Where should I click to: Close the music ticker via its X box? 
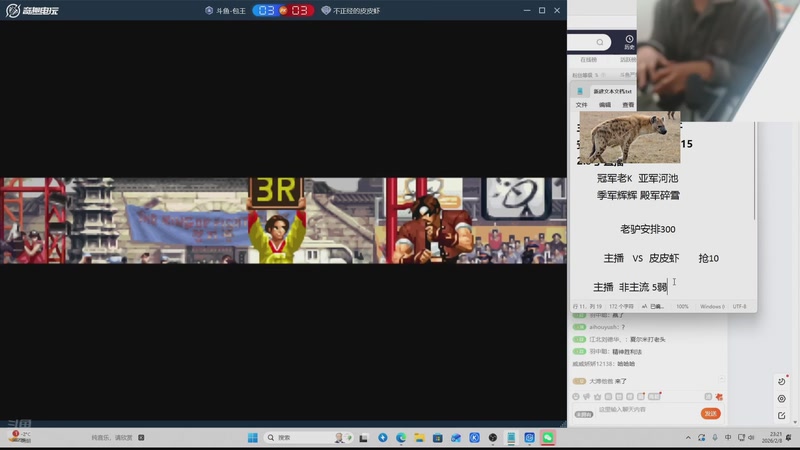click(141, 437)
